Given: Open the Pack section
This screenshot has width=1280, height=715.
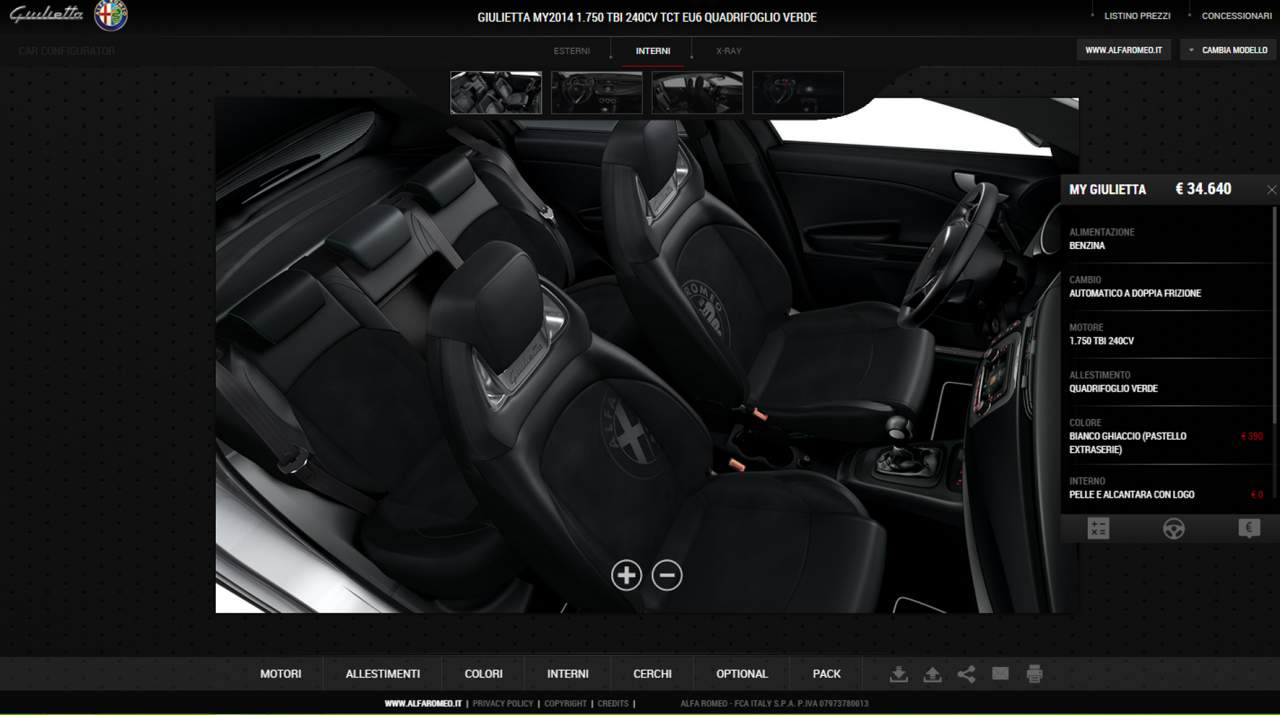Looking at the screenshot, I should pyautogui.click(x=827, y=674).
